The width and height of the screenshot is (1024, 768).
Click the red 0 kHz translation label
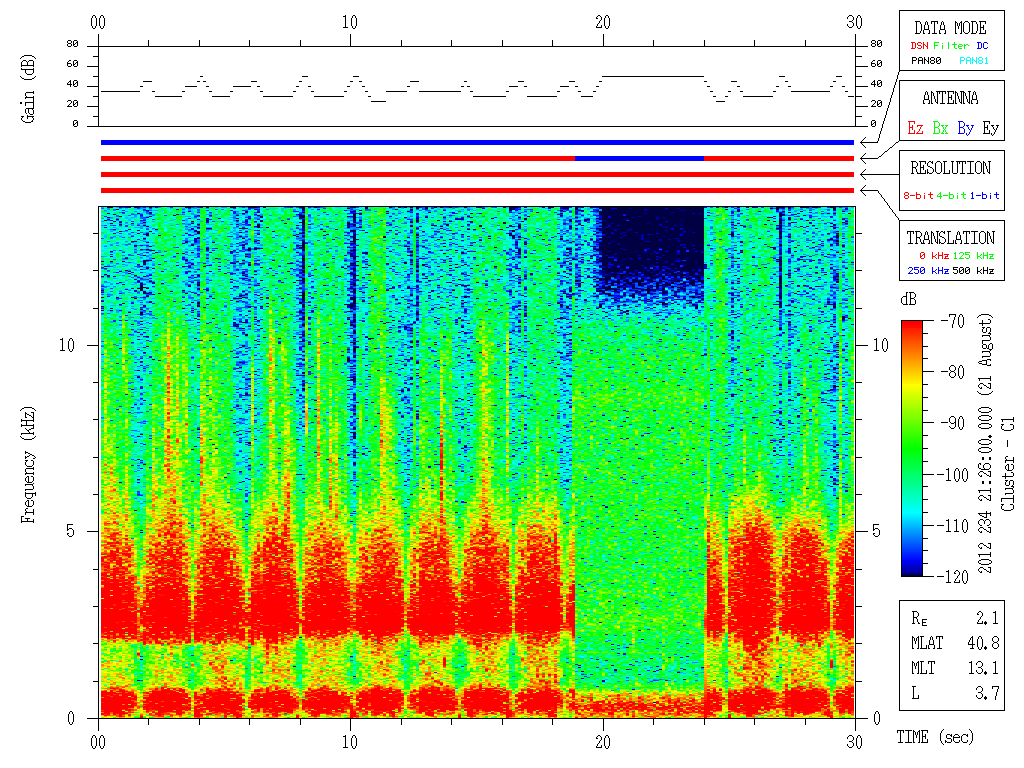click(934, 255)
